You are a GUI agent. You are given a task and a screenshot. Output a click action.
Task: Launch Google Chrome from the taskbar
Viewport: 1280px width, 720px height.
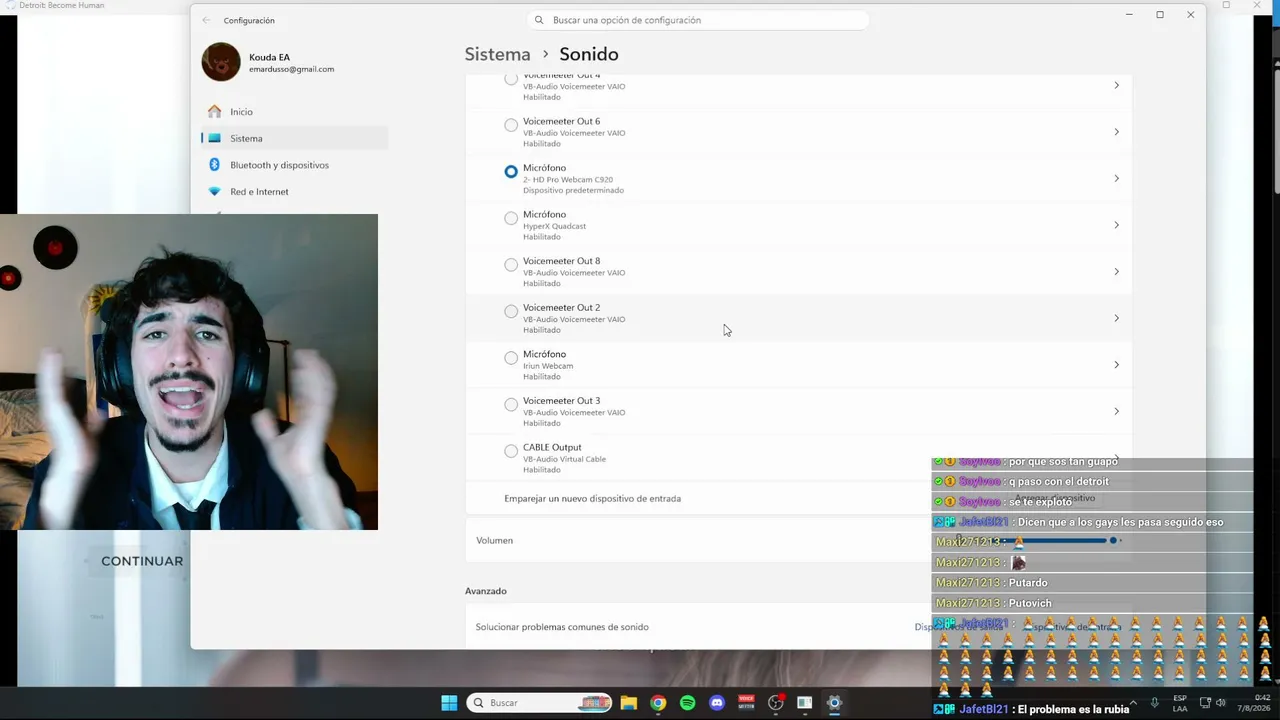tap(658, 703)
